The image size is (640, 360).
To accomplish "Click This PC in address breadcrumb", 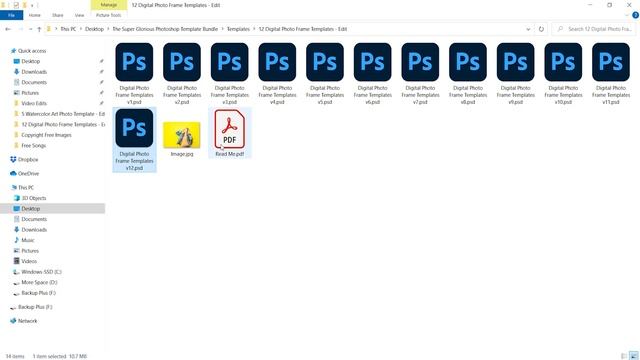I will pyautogui.click(x=68, y=29).
